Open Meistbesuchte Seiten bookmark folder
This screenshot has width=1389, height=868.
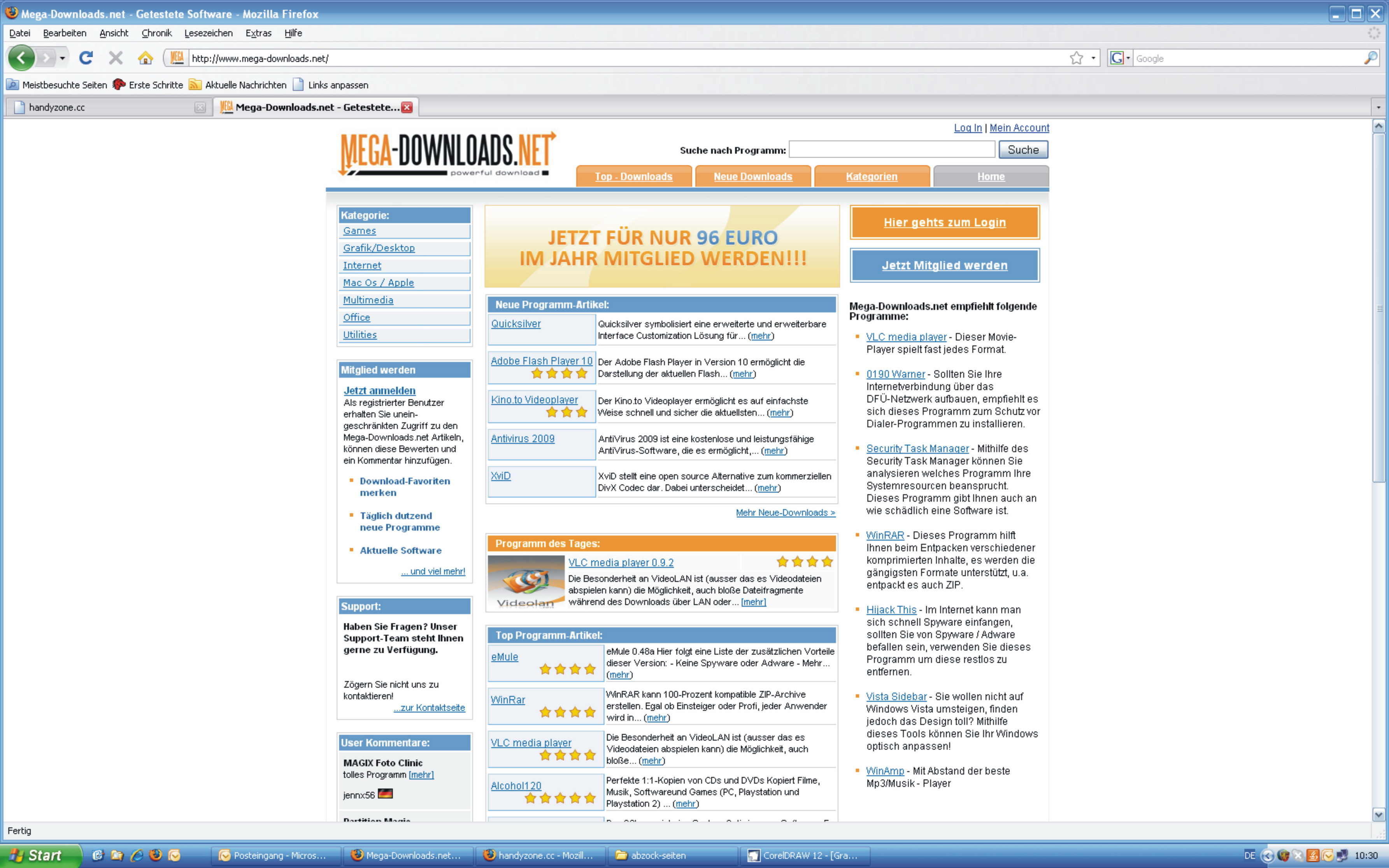(56, 85)
